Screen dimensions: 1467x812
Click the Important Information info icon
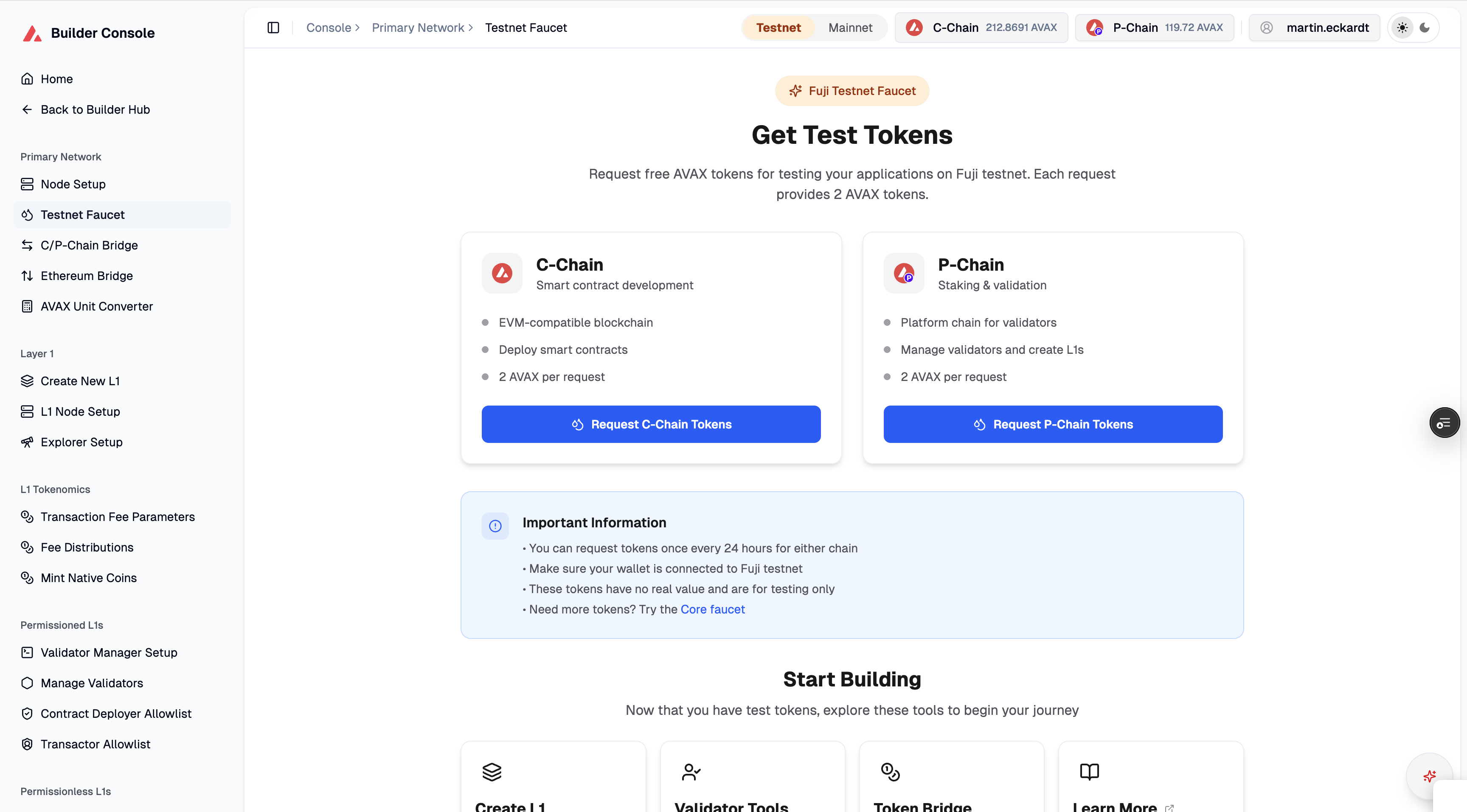(495, 526)
